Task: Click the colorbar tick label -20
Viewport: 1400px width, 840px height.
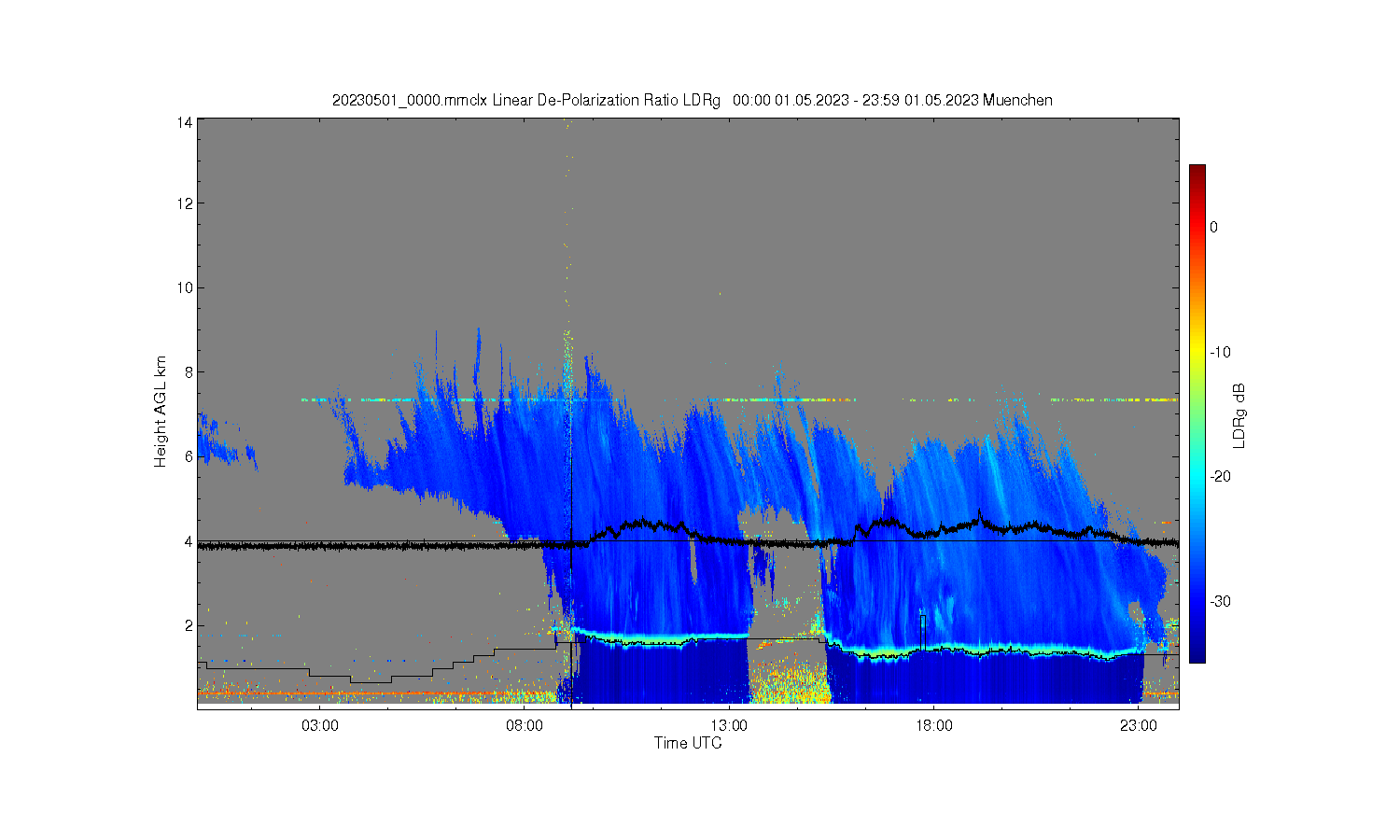Action: (1221, 476)
